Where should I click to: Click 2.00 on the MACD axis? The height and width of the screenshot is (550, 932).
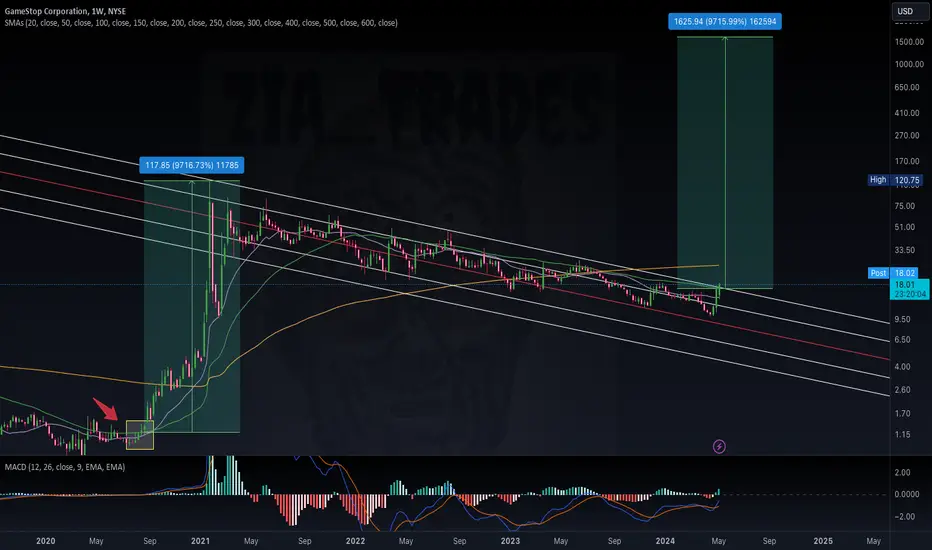[x=902, y=473]
